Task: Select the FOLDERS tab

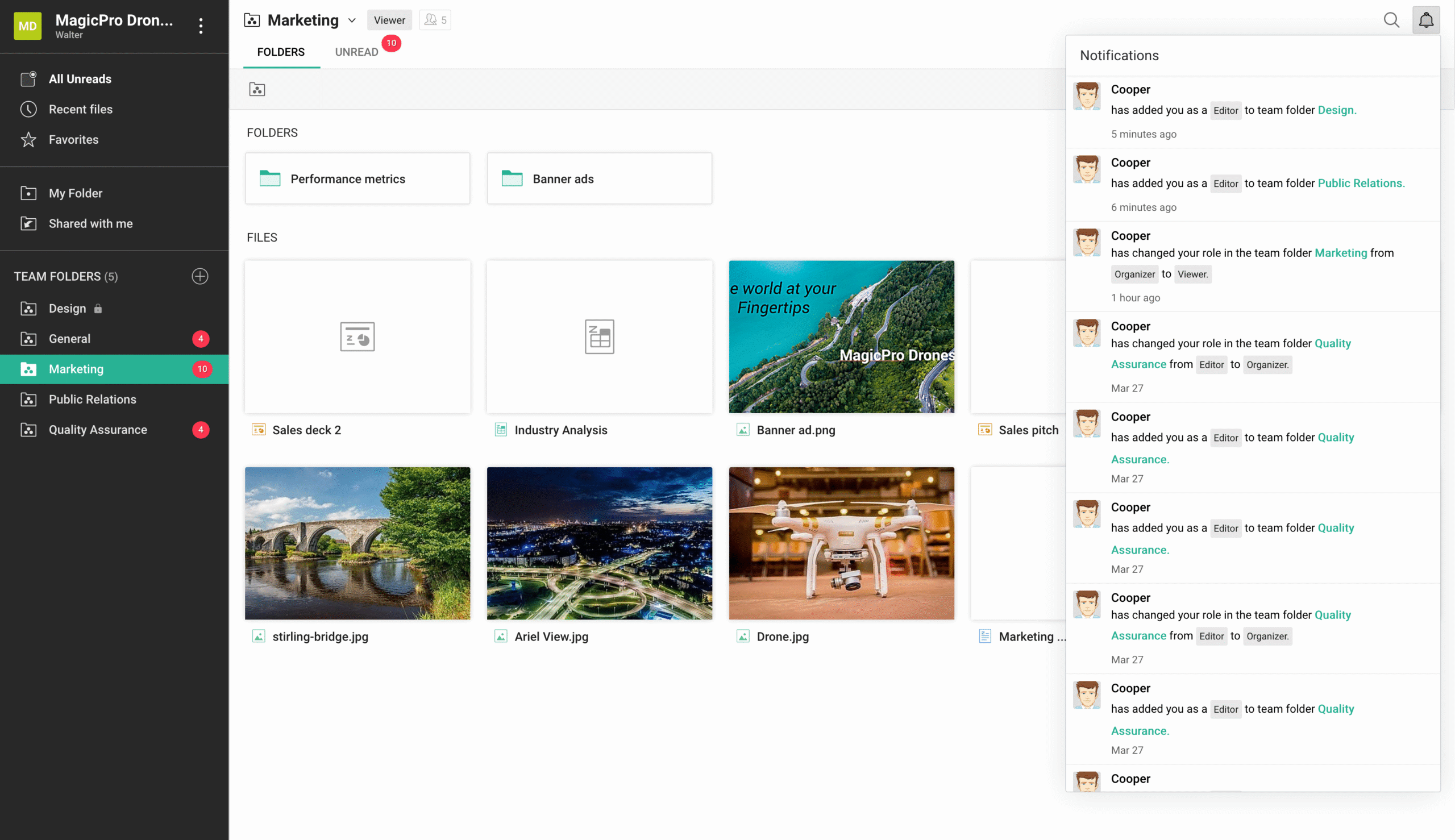Action: pyautogui.click(x=280, y=52)
